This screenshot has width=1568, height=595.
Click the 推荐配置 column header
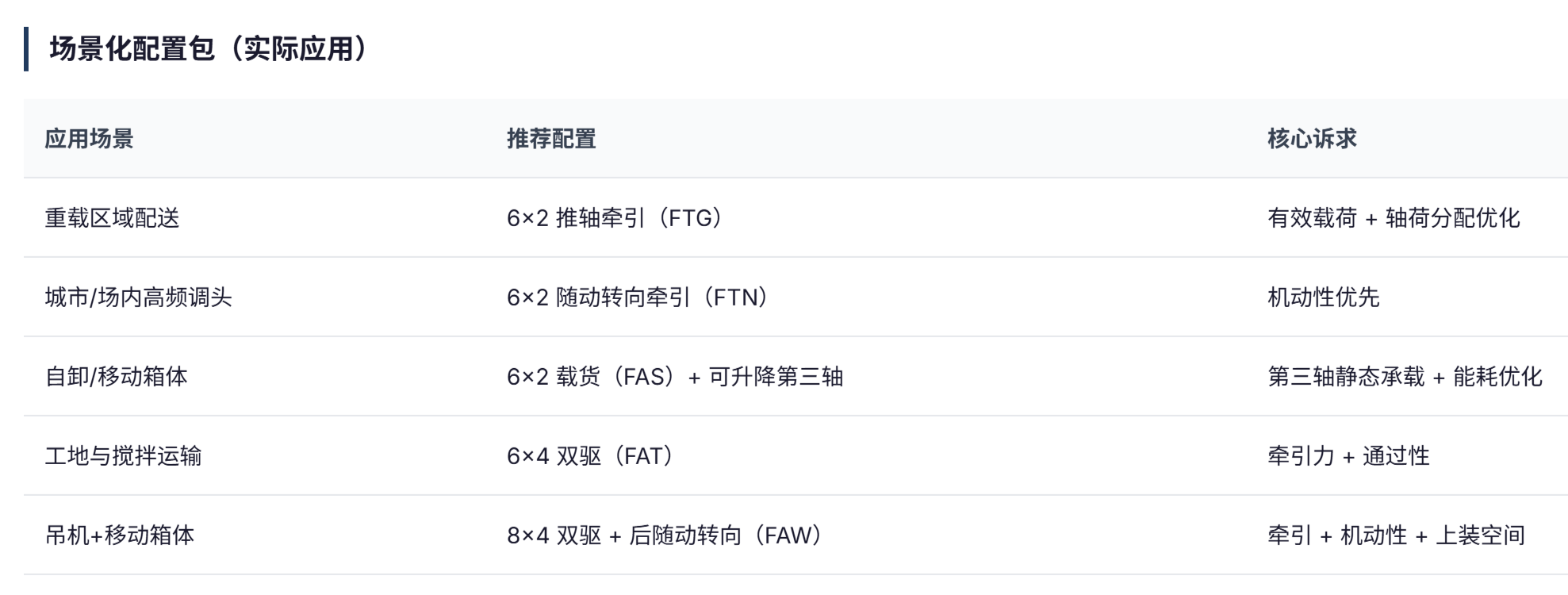[x=551, y=139]
